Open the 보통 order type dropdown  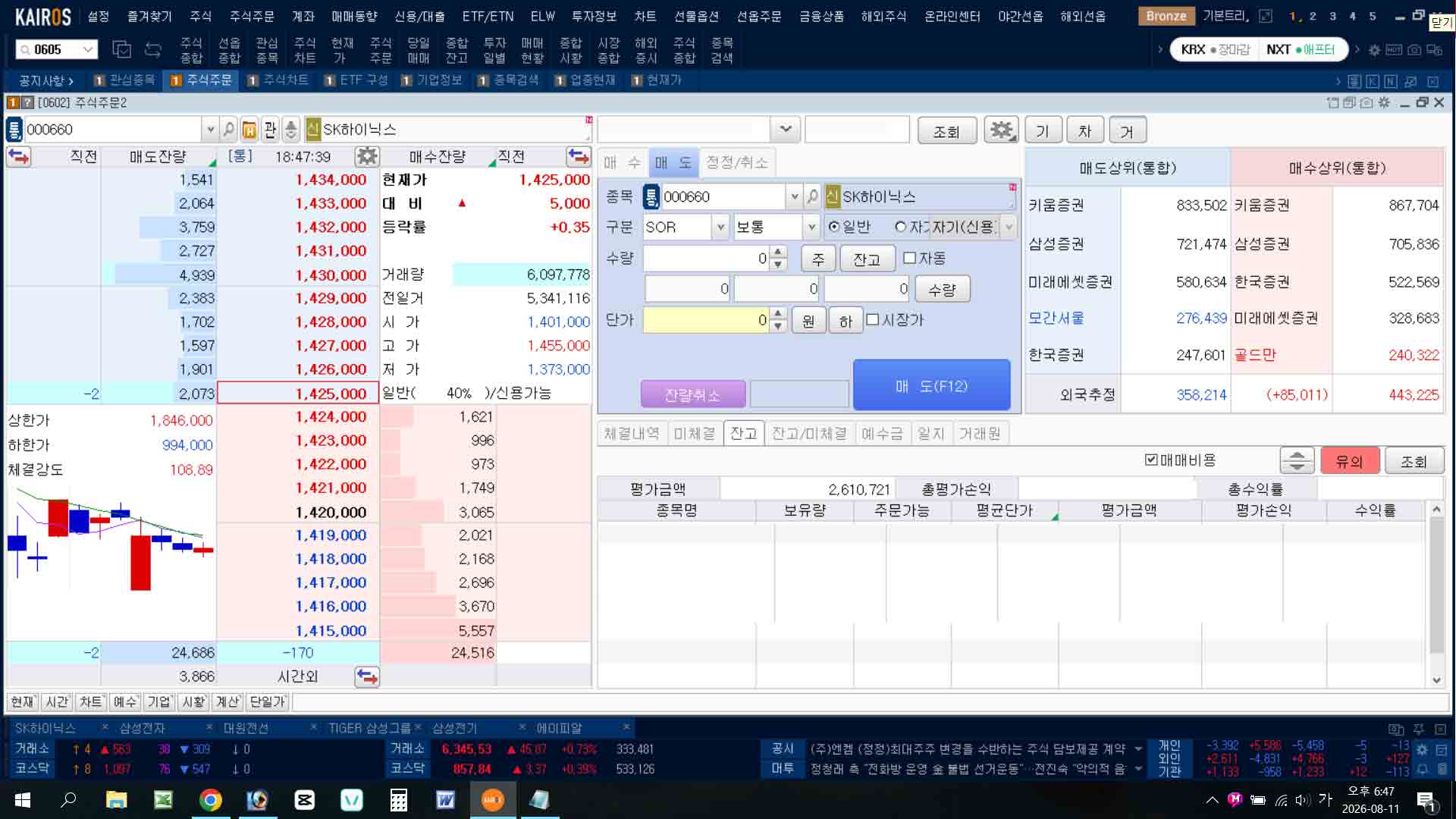click(811, 227)
